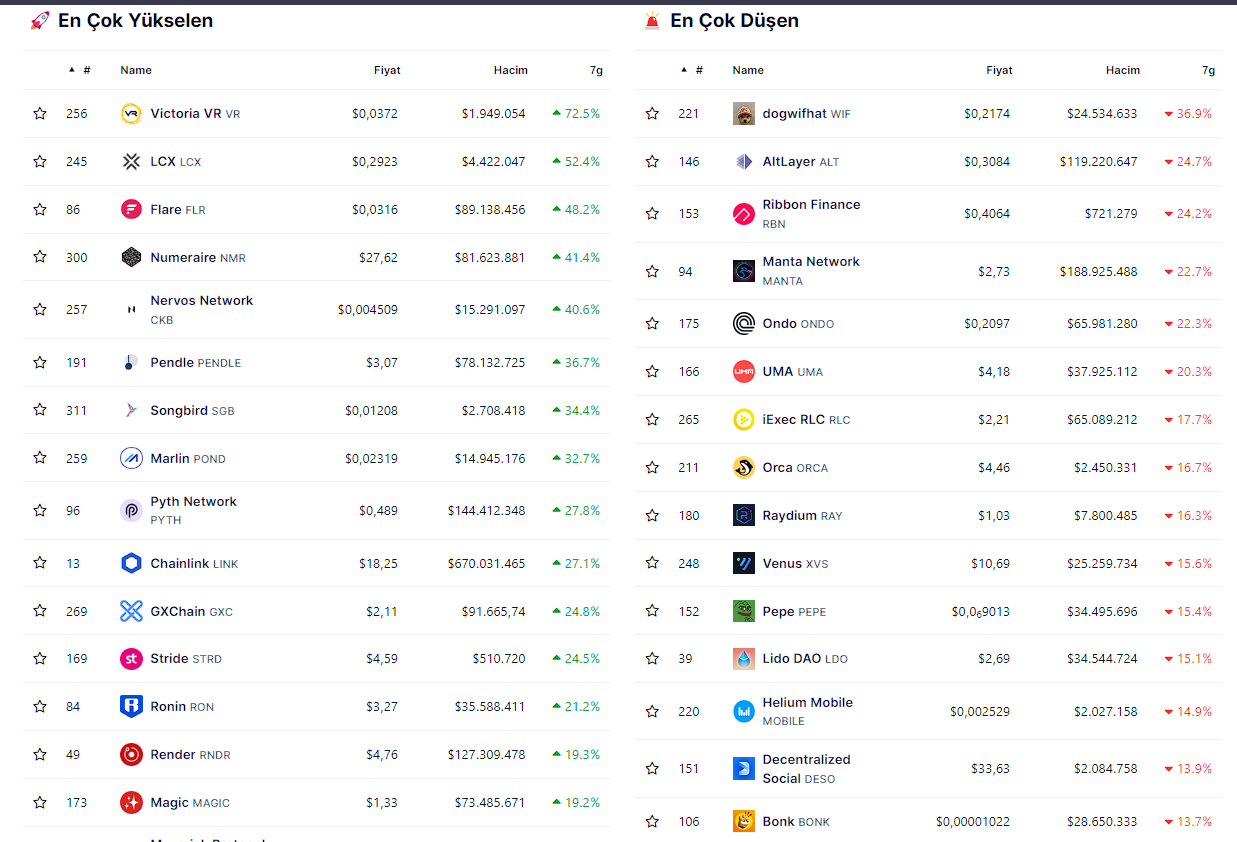The image size is (1237, 842).
Task: Open the Manta Network coin link
Action: tap(810, 262)
